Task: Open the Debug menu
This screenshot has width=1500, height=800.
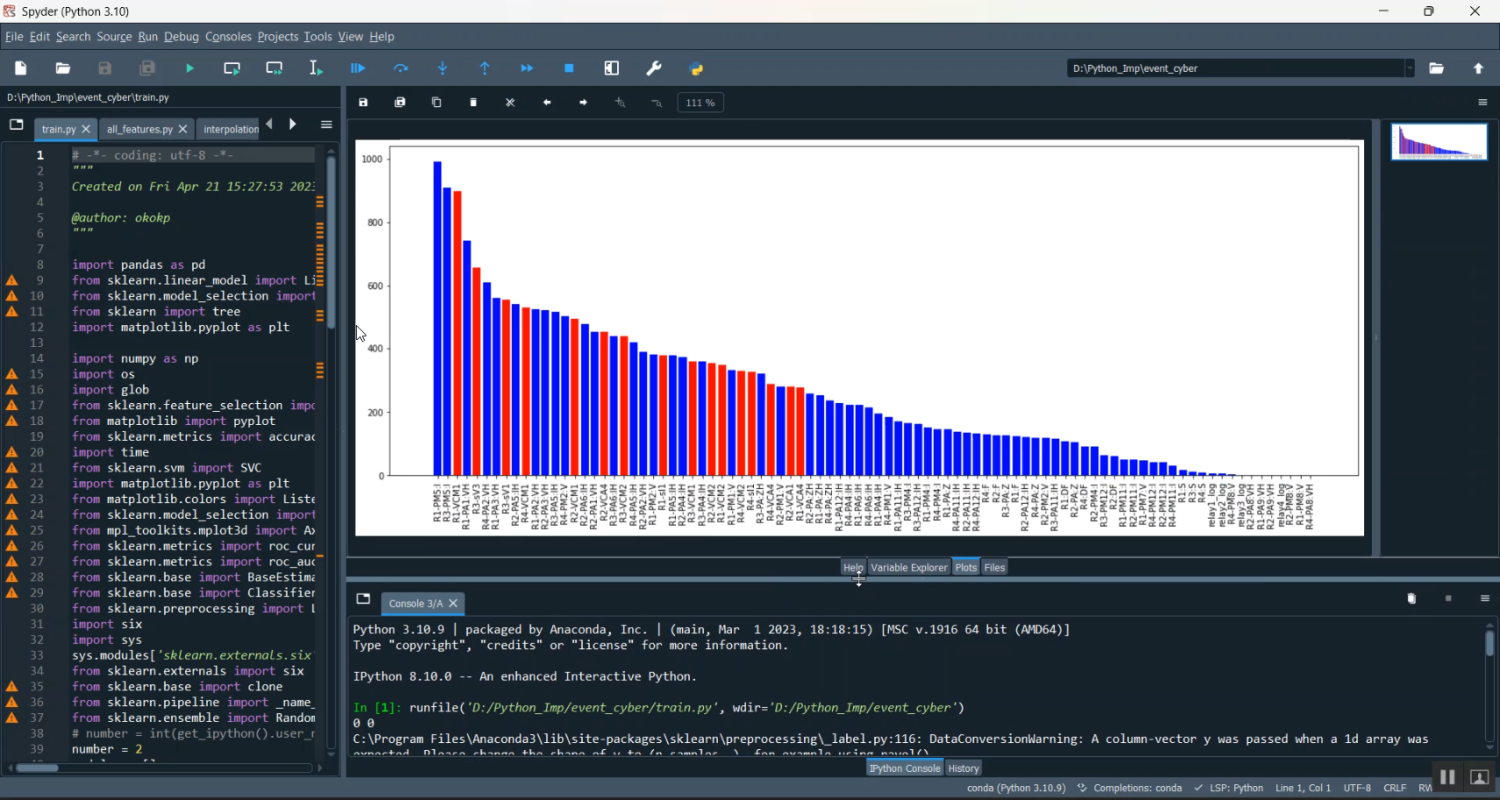Action: point(181,36)
